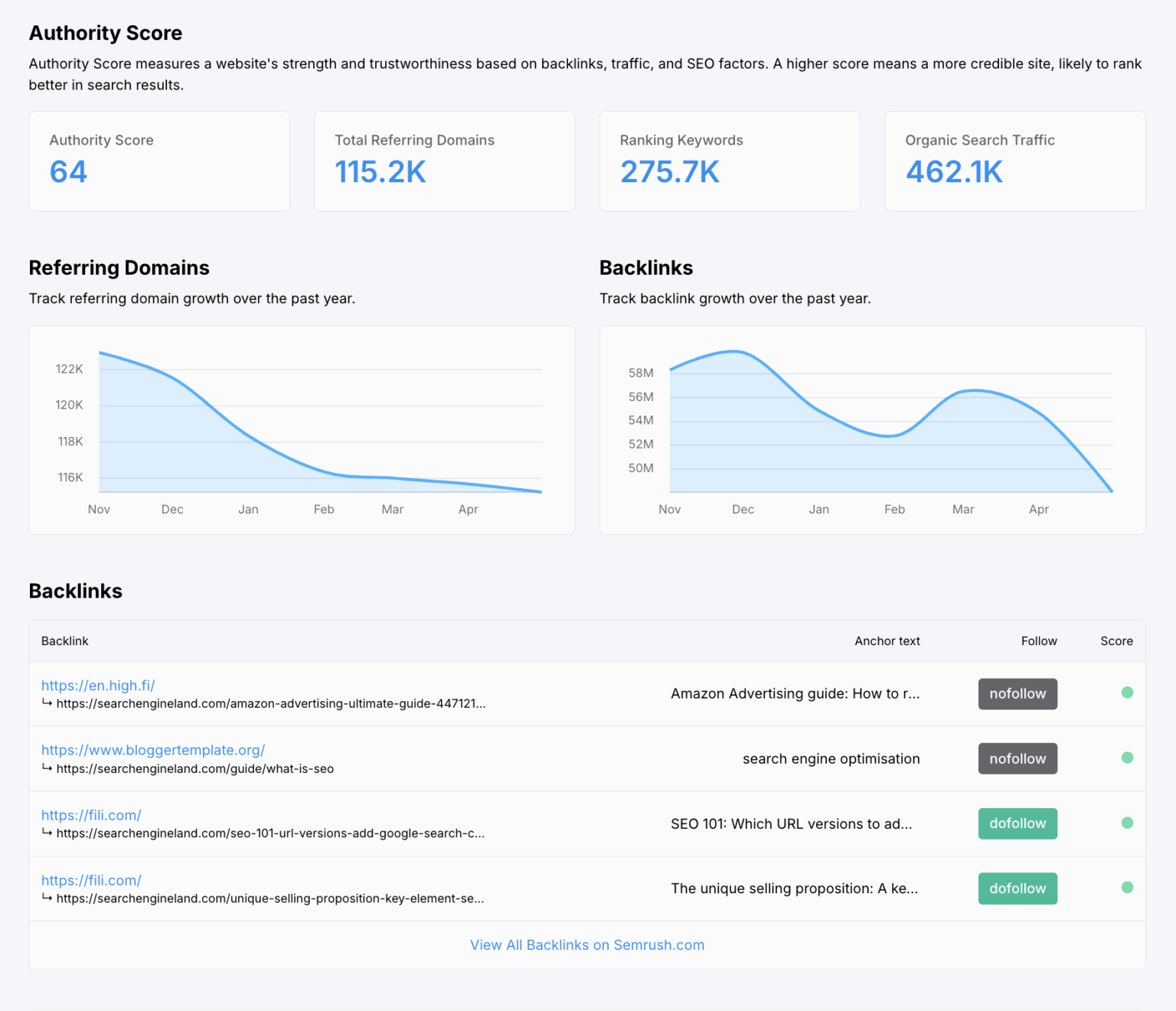Open the Anchor text column header

(887, 641)
